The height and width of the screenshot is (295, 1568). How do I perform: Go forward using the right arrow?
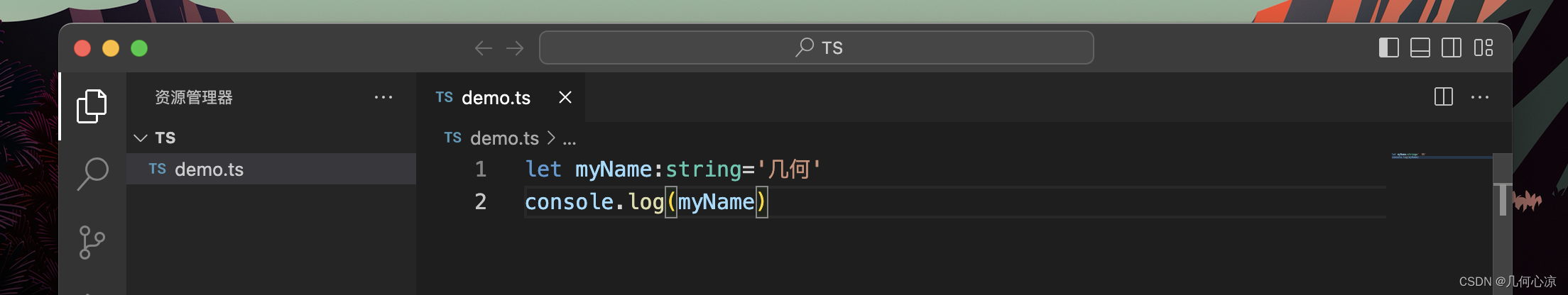tap(515, 48)
